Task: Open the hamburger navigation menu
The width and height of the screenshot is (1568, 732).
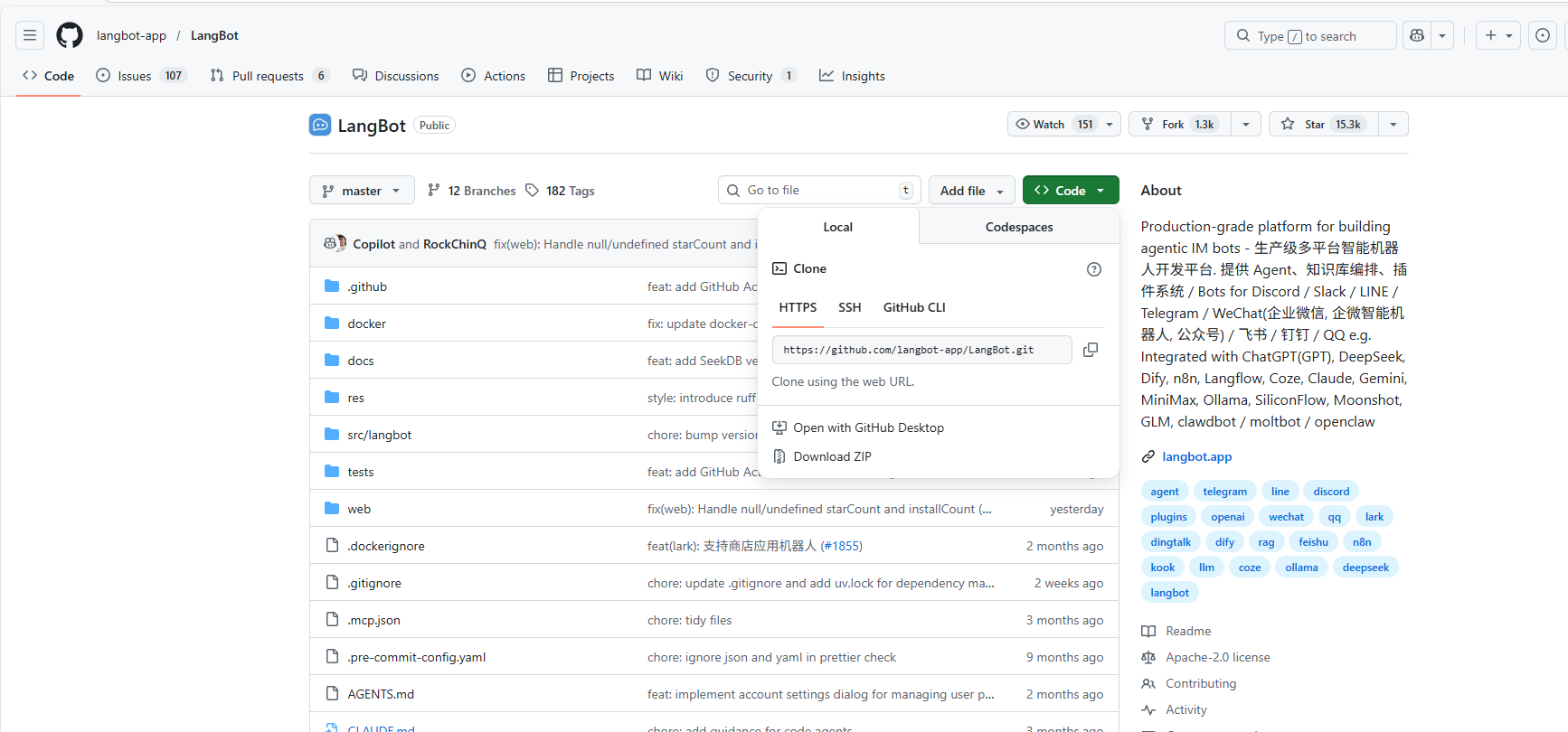Action: (30, 35)
